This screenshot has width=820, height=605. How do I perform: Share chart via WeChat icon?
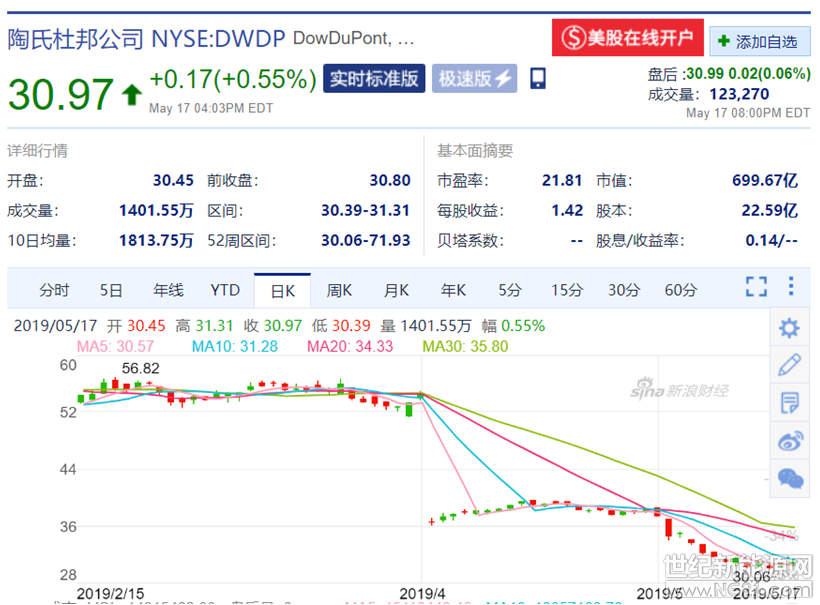(x=790, y=478)
